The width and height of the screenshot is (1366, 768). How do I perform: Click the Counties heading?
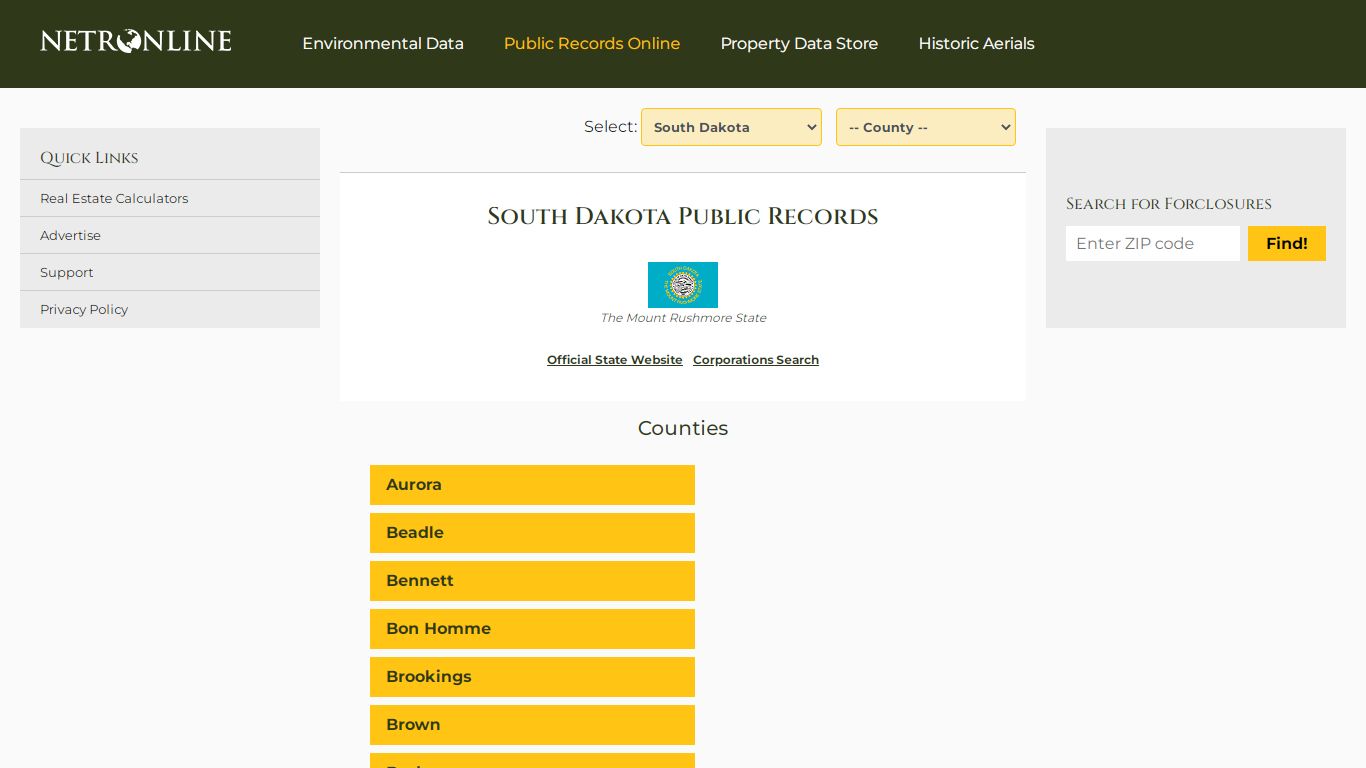click(x=683, y=428)
